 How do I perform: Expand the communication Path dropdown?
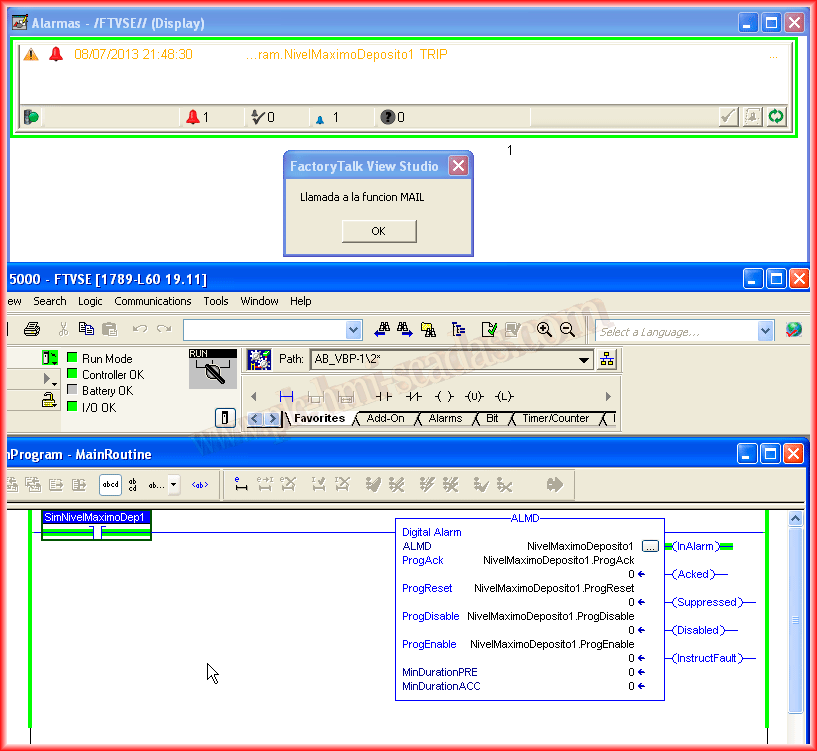coord(584,360)
